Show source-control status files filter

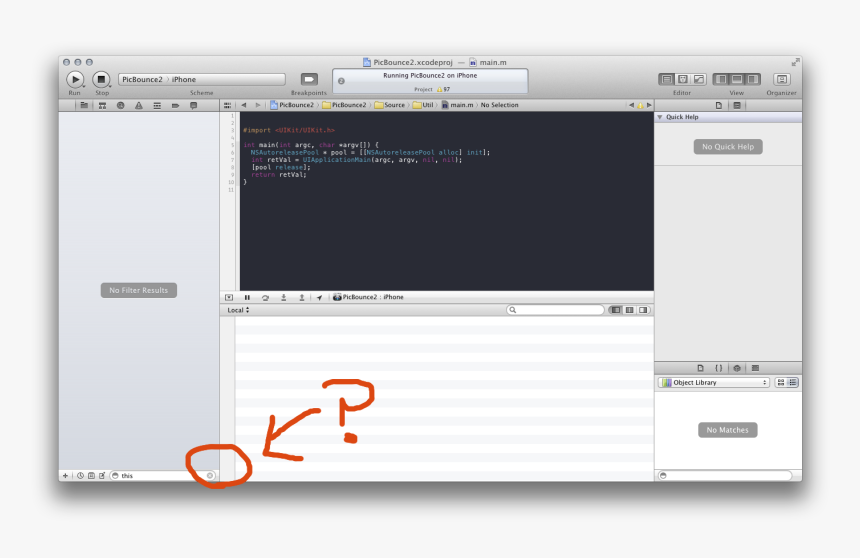tap(91, 476)
